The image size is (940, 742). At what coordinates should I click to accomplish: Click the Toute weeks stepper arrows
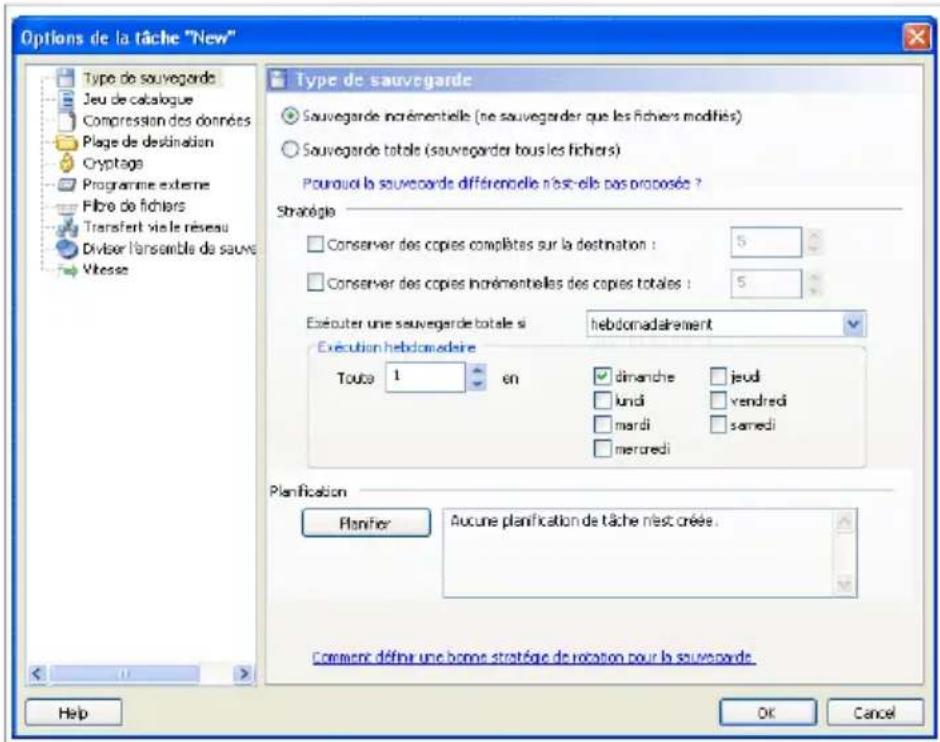coord(477,377)
